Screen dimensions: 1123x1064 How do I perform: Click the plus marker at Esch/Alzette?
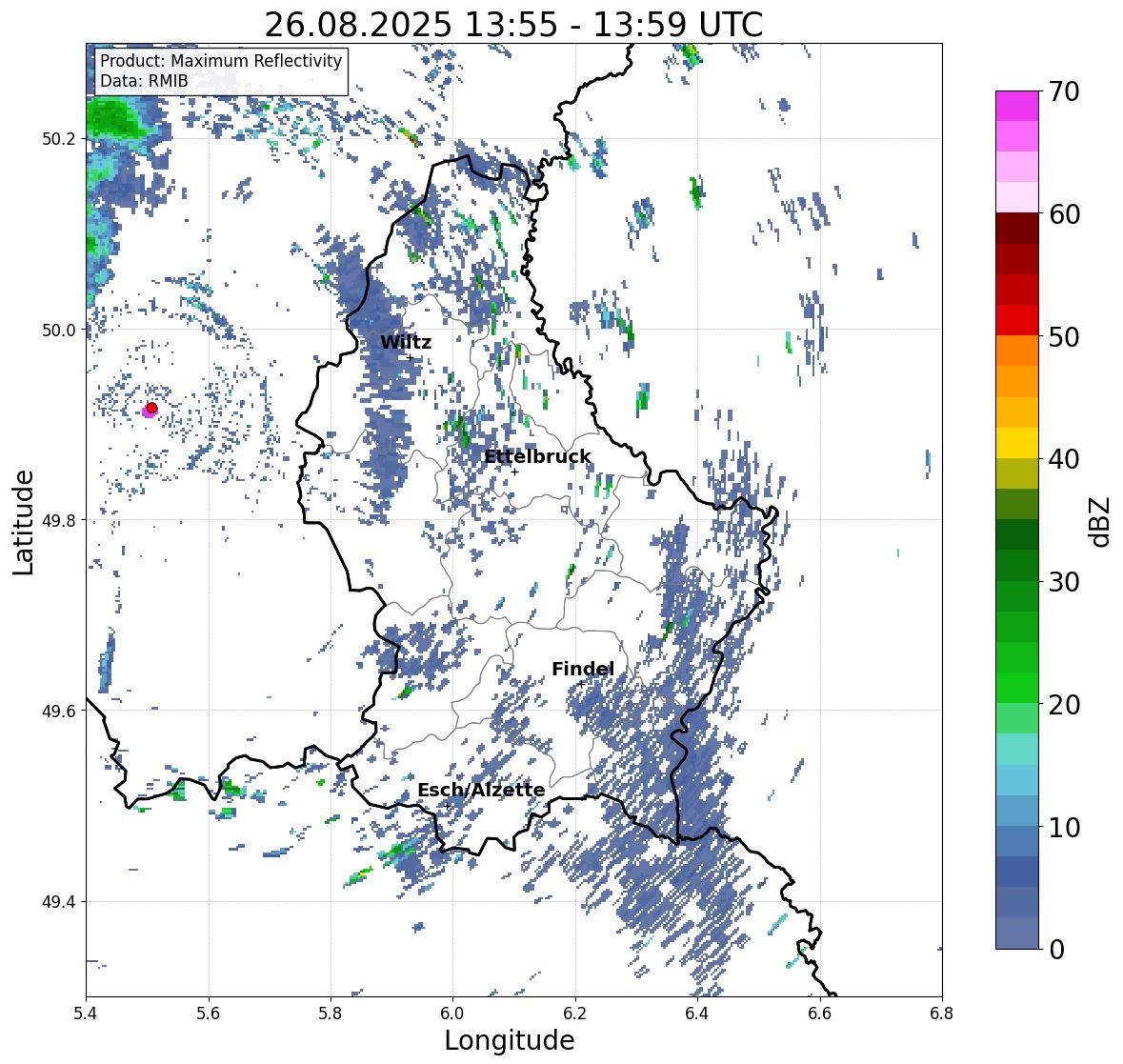point(447,806)
